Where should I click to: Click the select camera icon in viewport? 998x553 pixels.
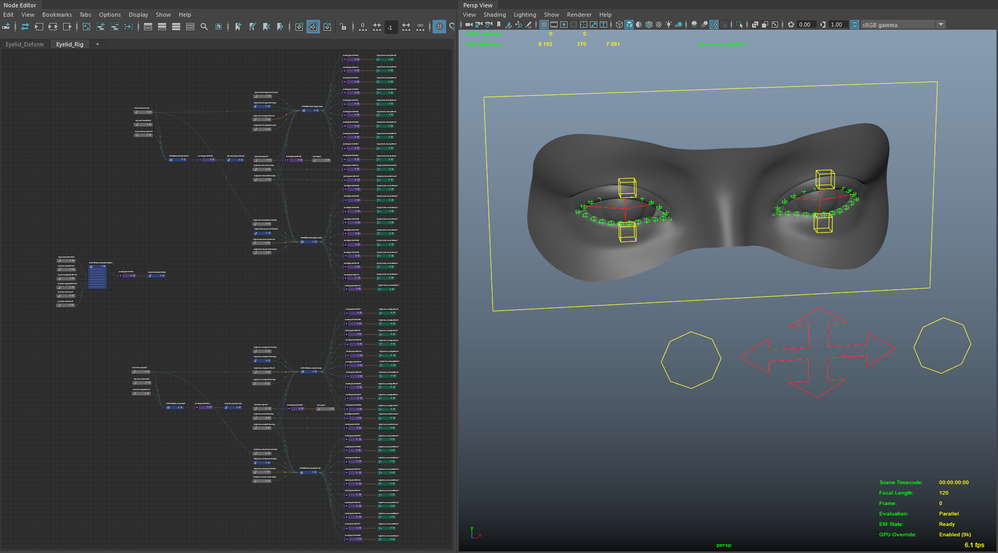[468, 25]
